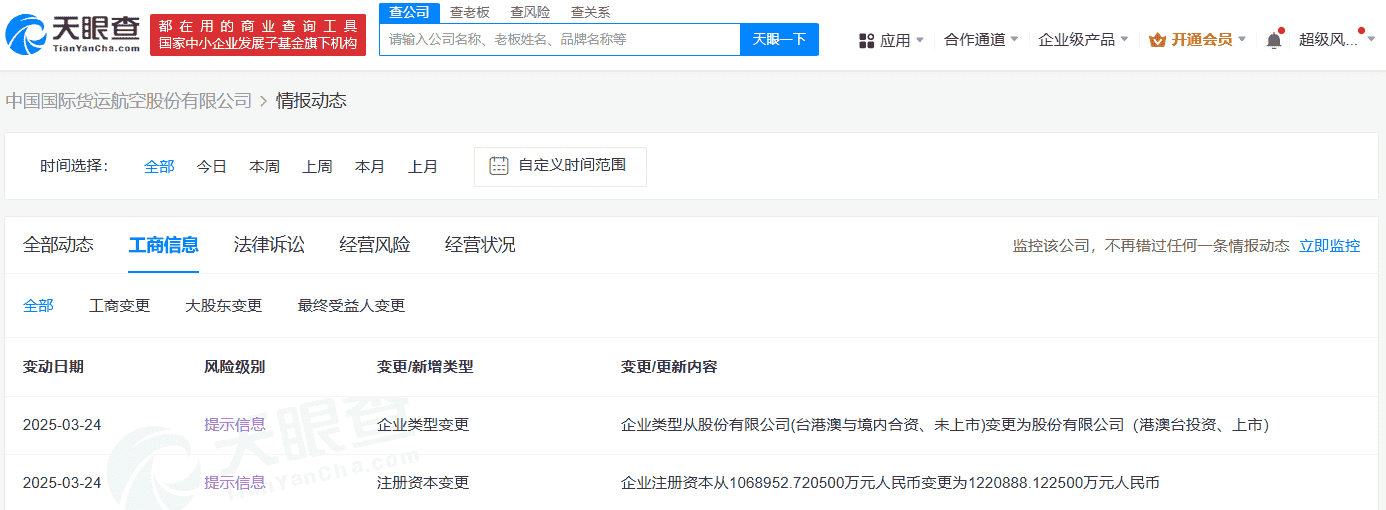The height and width of the screenshot is (510, 1386).
Task: Open the 法律诉讼 tab
Action: pos(269,245)
